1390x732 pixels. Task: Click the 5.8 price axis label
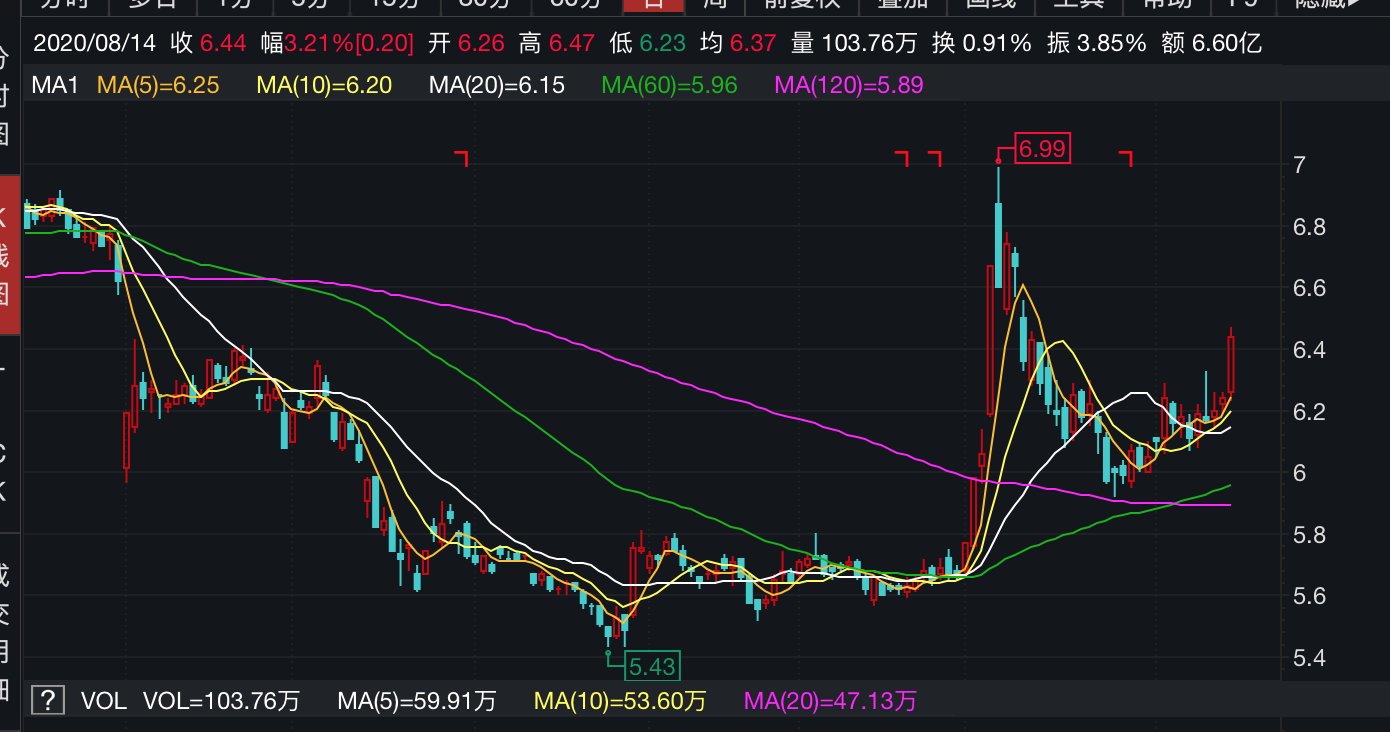1308,535
